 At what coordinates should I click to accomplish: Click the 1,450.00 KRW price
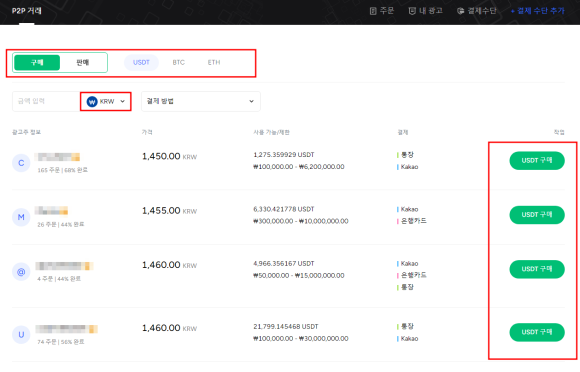[x=169, y=156]
